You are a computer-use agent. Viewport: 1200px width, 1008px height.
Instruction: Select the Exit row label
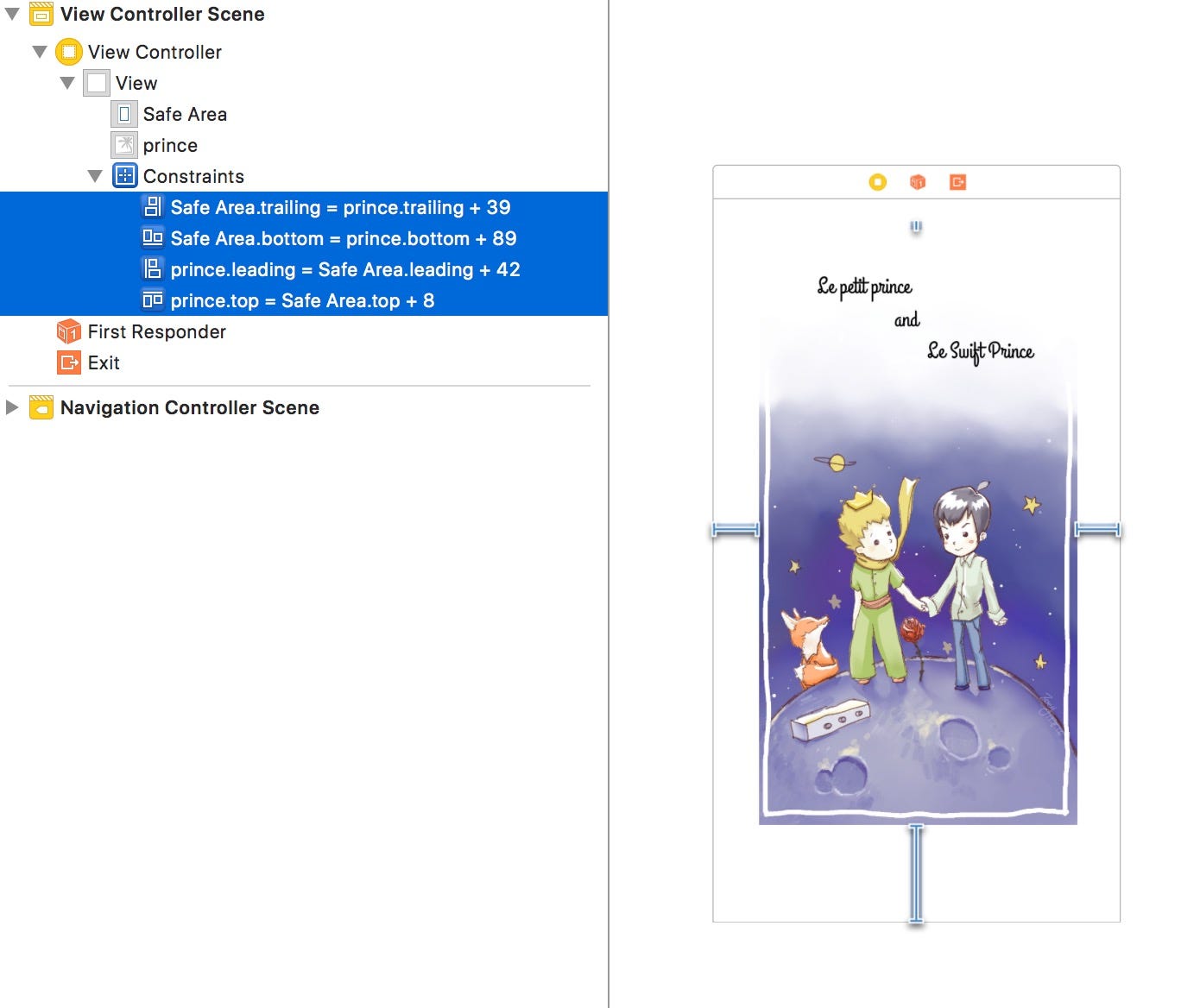click(x=104, y=362)
